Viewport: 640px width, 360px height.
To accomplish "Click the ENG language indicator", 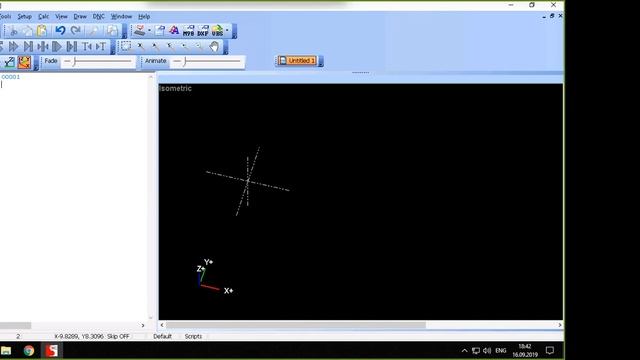I will (x=501, y=351).
